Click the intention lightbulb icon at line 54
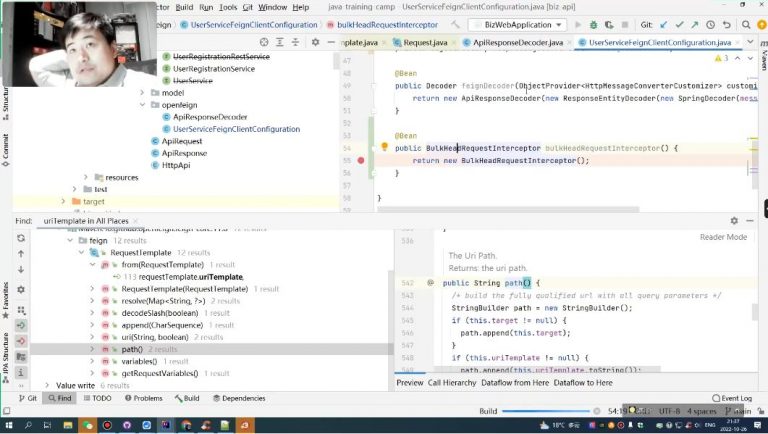The image size is (768, 434). tap(384, 147)
